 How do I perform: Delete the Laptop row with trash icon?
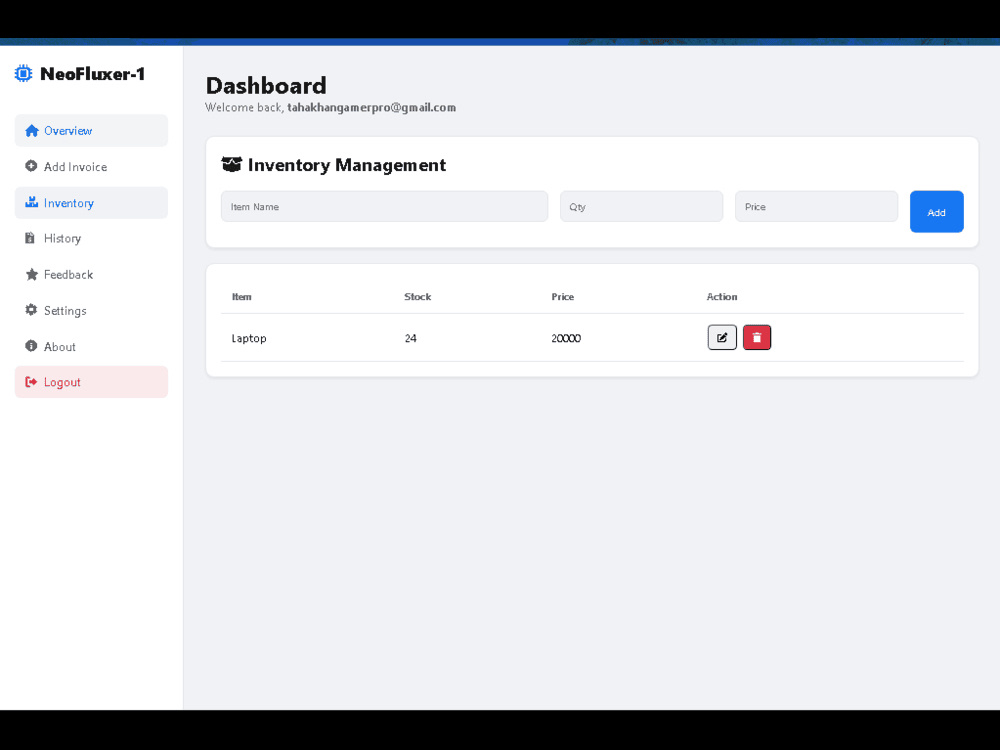tap(757, 337)
